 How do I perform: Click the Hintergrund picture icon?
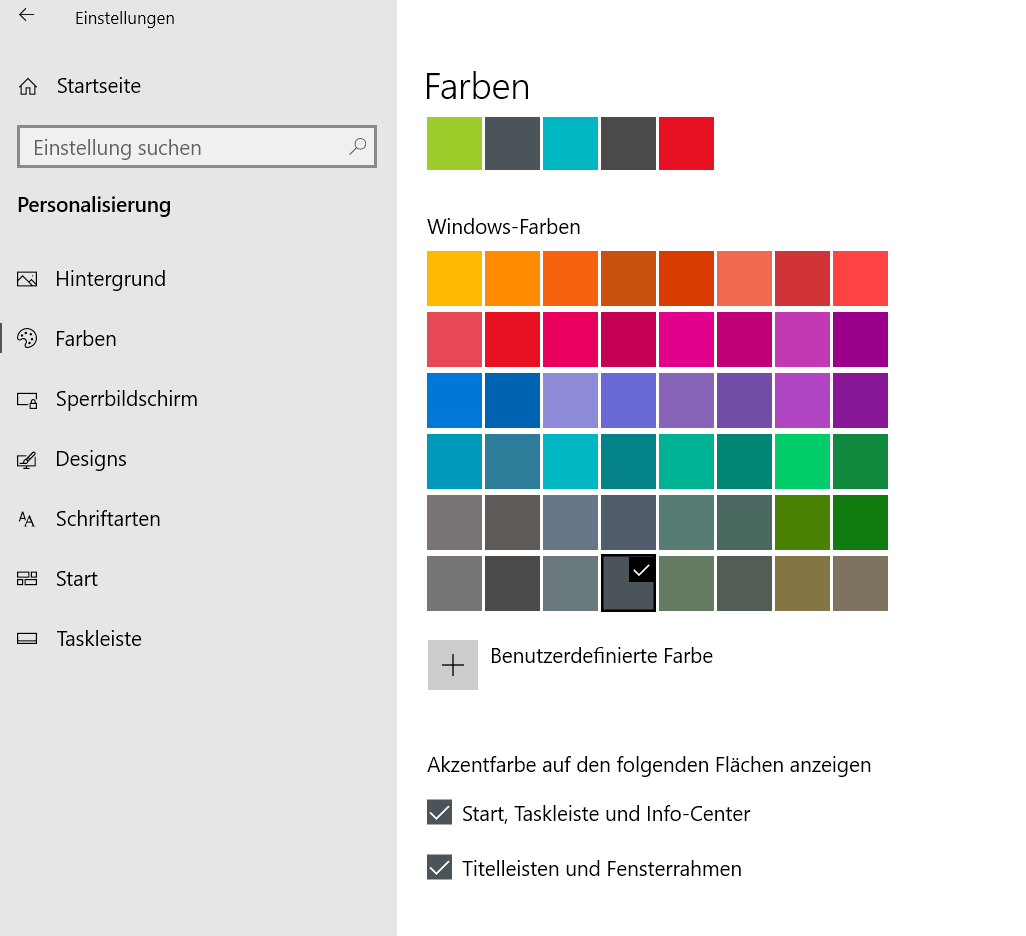point(27,279)
